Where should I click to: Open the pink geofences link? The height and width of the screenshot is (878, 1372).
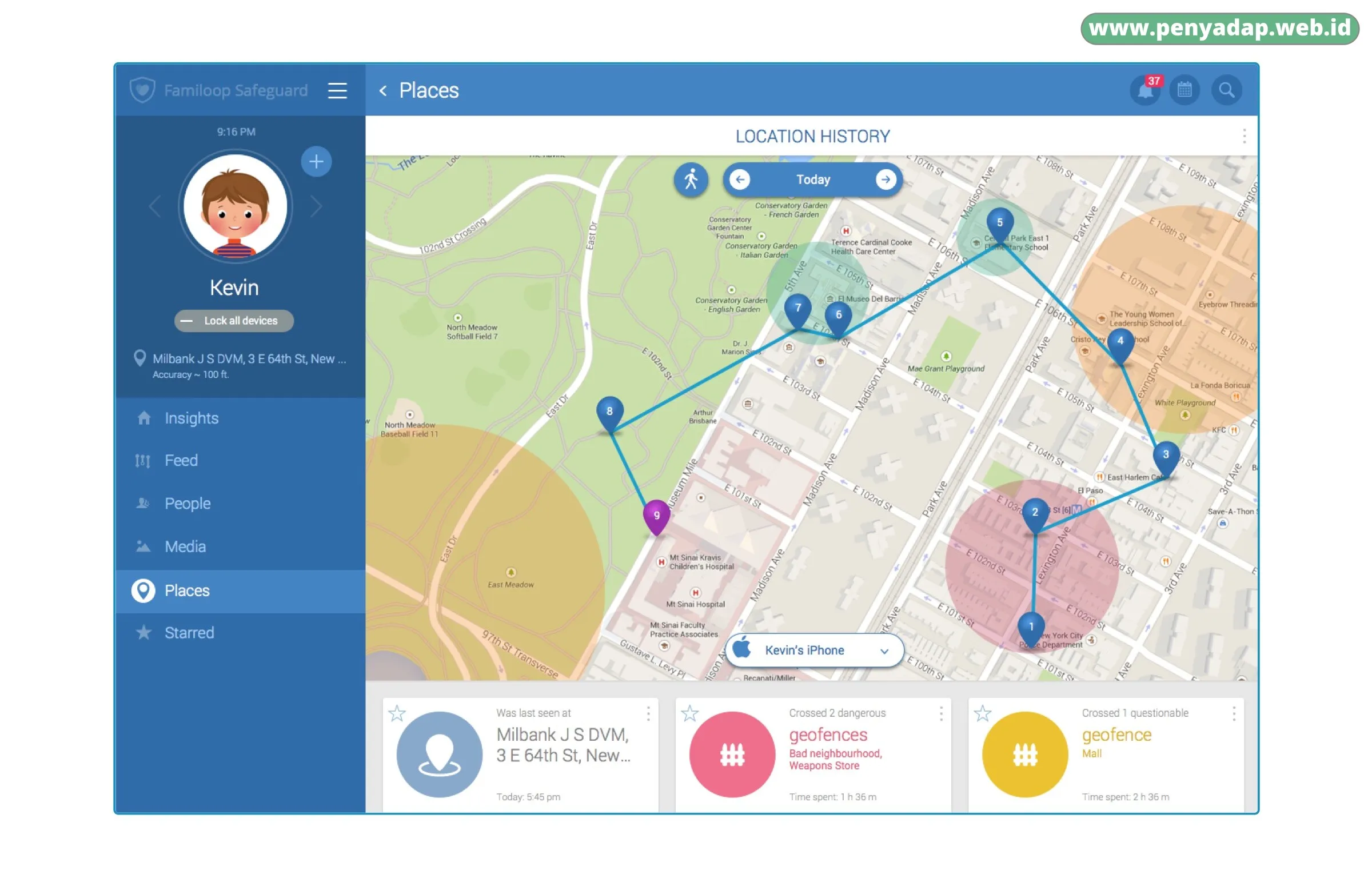pyautogui.click(x=828, y=735)
